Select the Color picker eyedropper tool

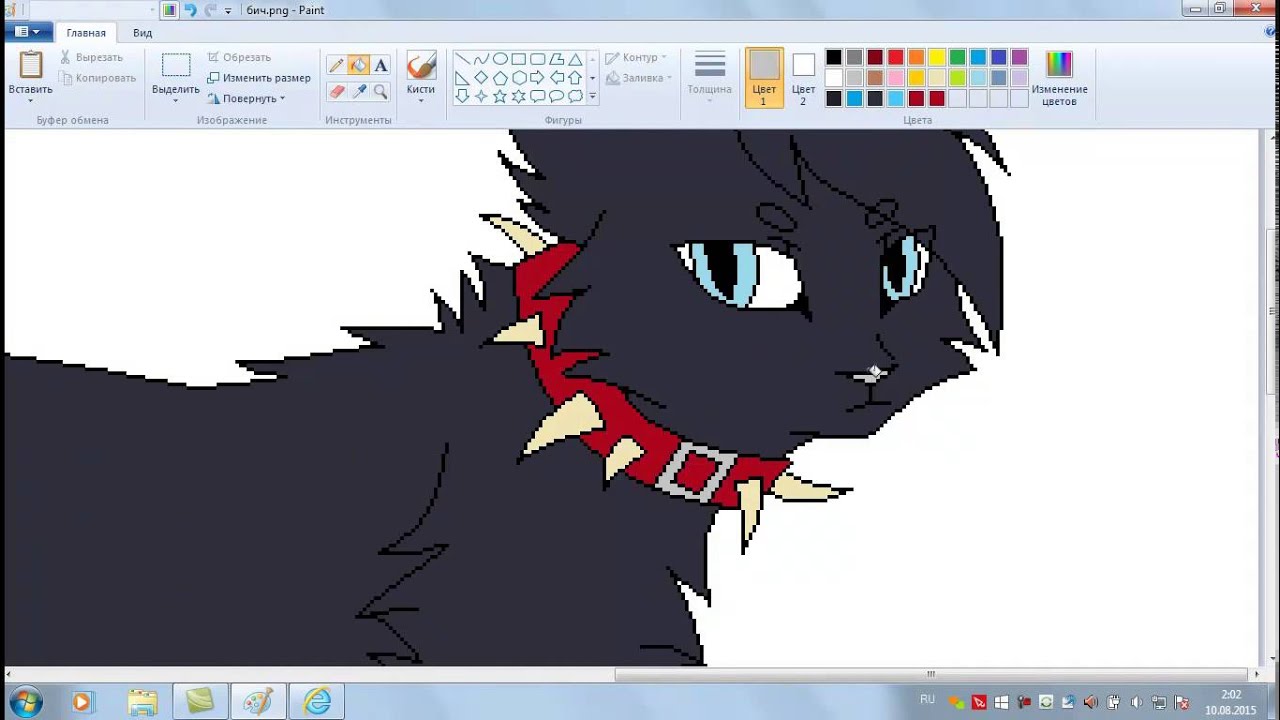(x=359, y=91)
